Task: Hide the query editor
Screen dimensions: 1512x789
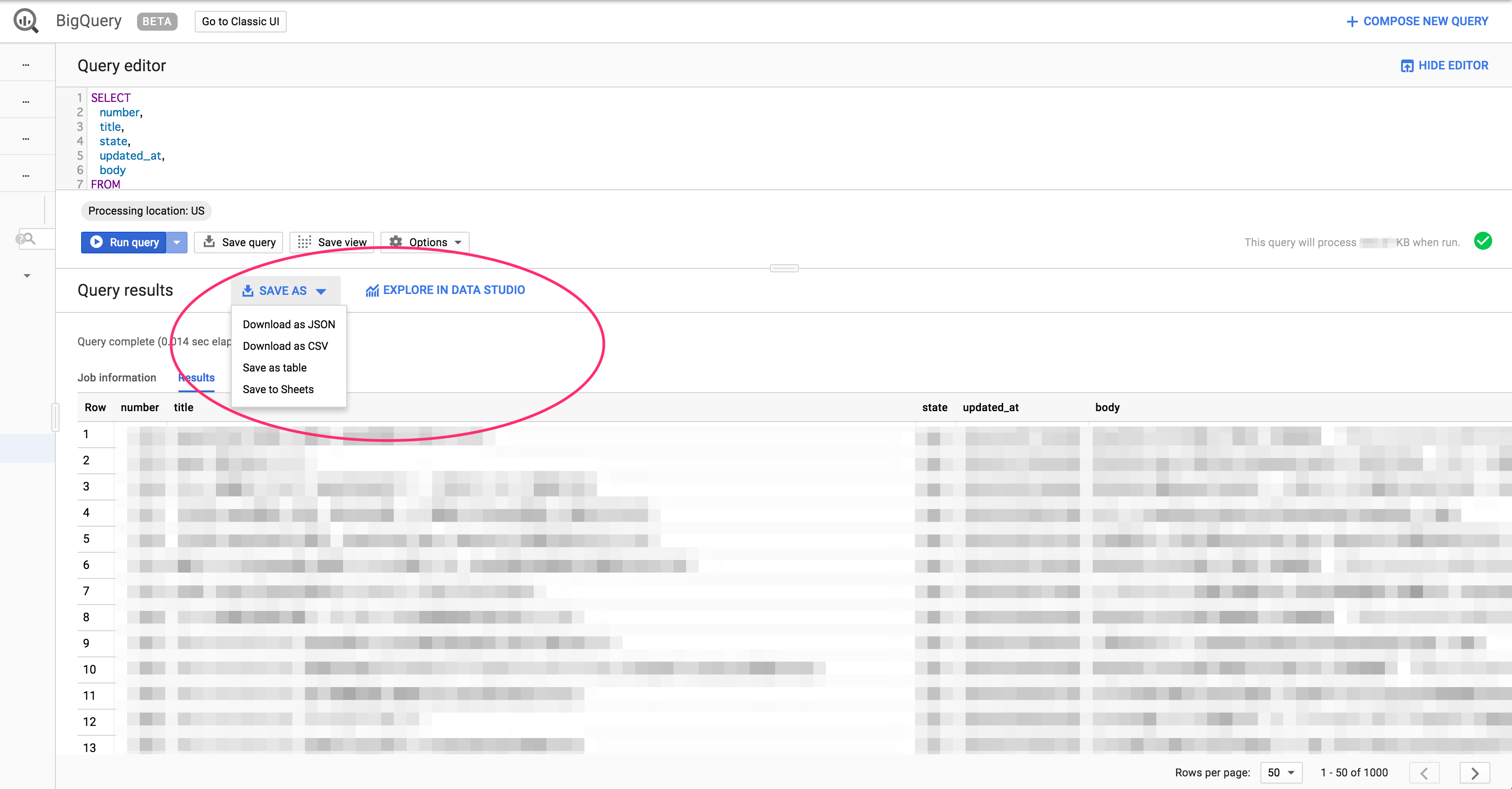Action: click(x=1444, y=66)
